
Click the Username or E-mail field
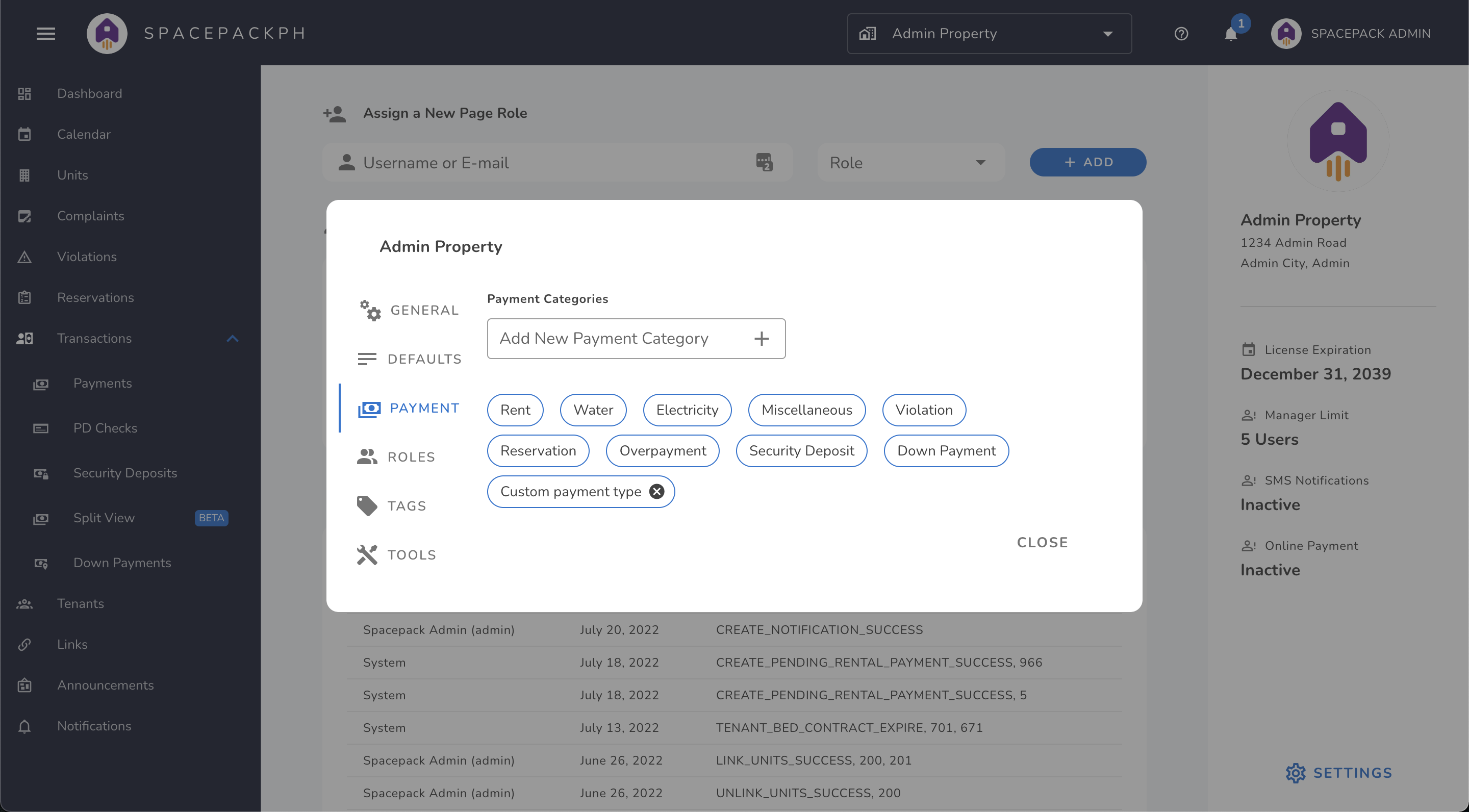click(557, 163)
